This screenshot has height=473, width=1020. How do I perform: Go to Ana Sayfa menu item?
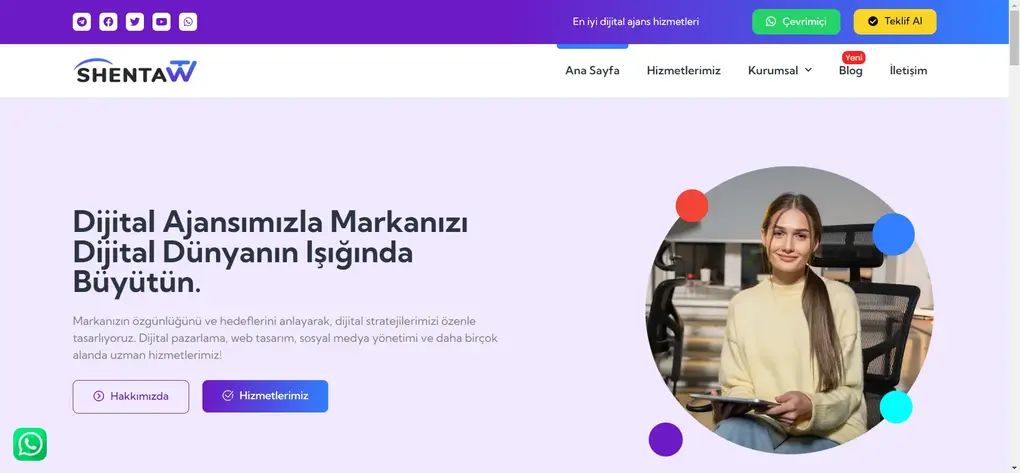592,70
